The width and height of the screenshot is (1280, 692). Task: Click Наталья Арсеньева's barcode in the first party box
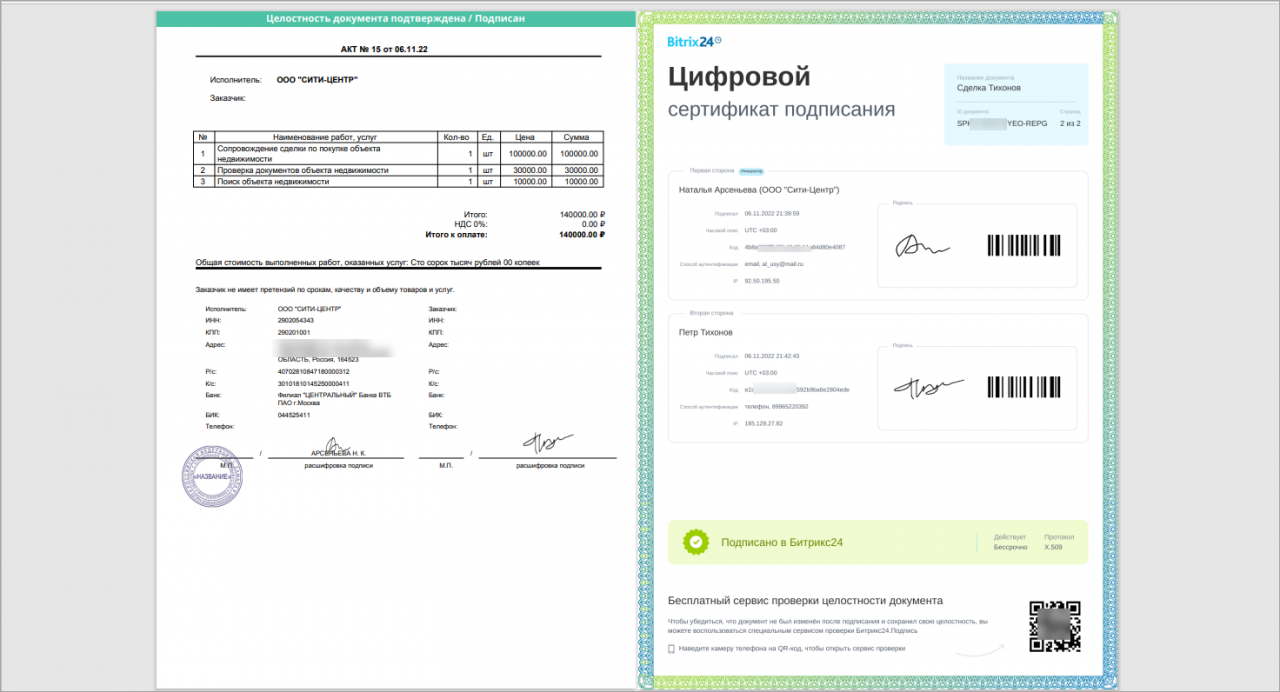(1025, 245)
